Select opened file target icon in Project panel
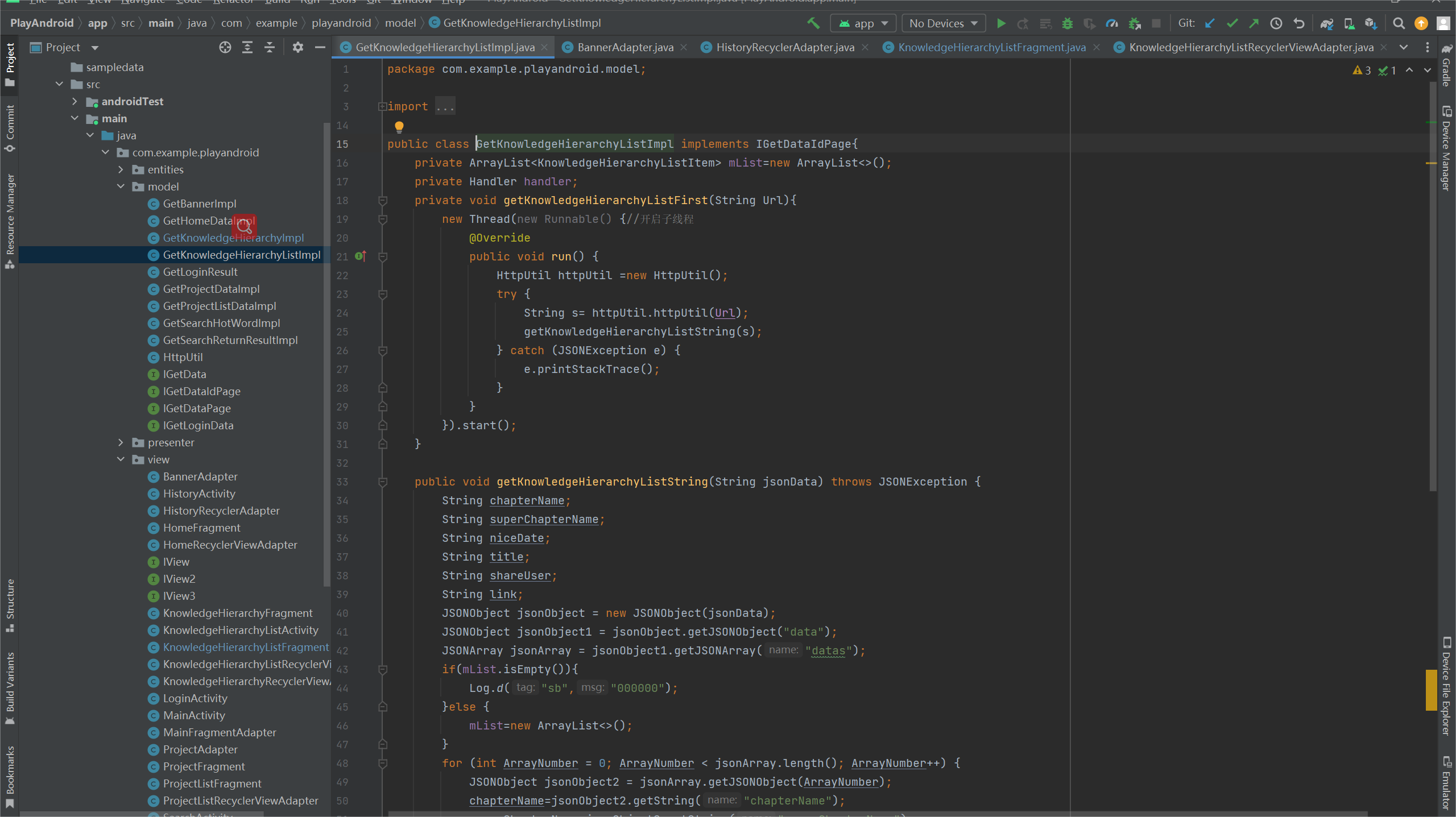This screenshot has height=817, width=1456. pyautogui.click(x=225, y=47)
